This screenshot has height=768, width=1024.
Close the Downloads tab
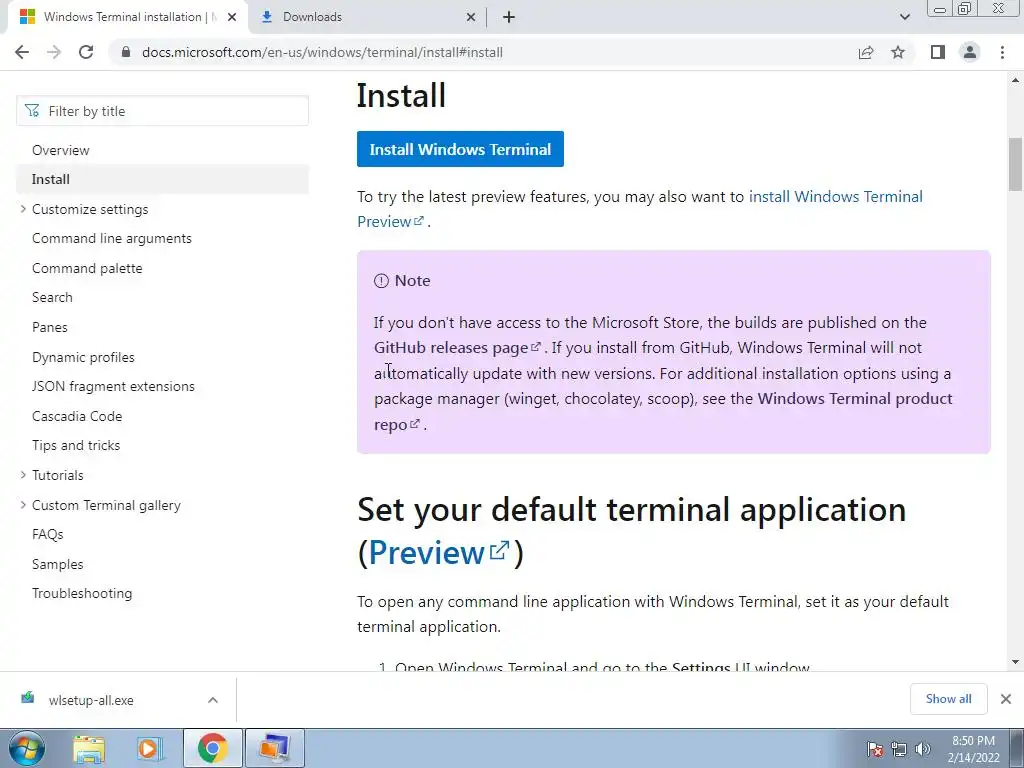471,18
